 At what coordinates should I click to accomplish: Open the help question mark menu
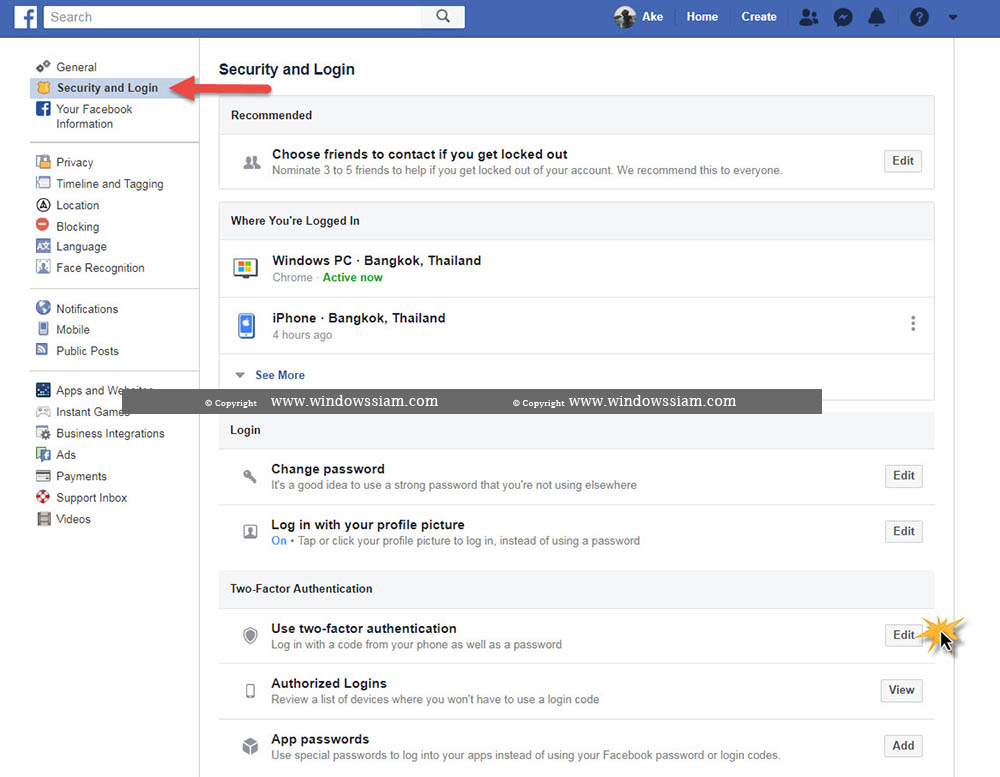click(x=918, y=17)
